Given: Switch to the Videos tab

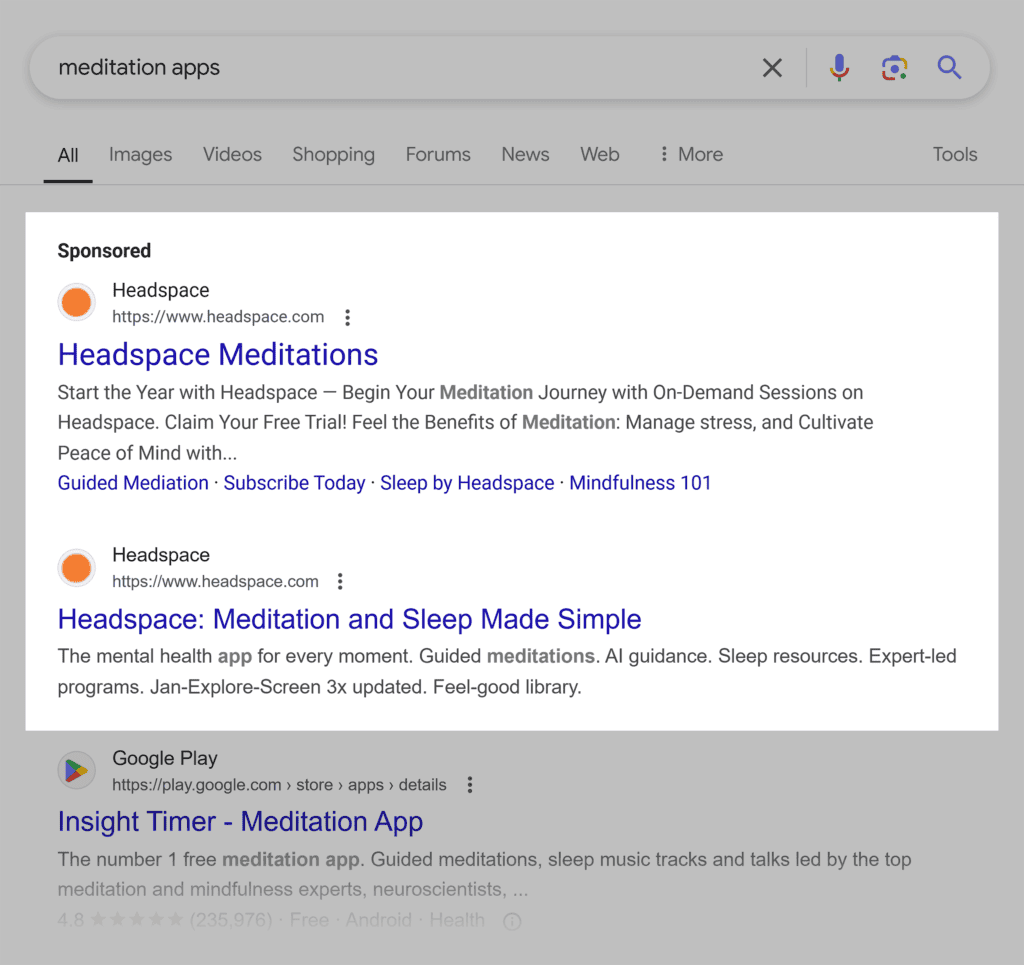Looking at the screenshot, I should tap(232, 154).
